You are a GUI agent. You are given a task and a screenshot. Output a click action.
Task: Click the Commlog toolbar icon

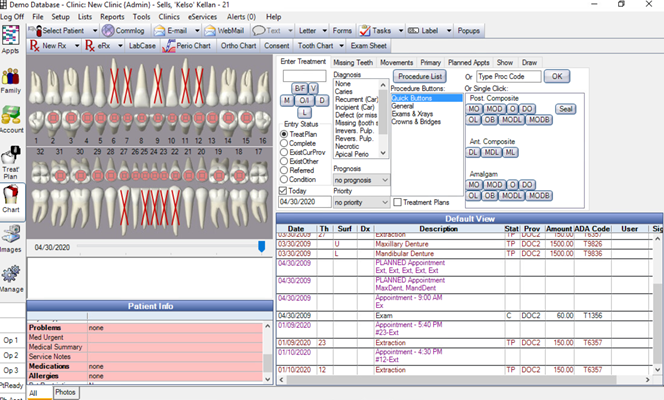[108, 30]
